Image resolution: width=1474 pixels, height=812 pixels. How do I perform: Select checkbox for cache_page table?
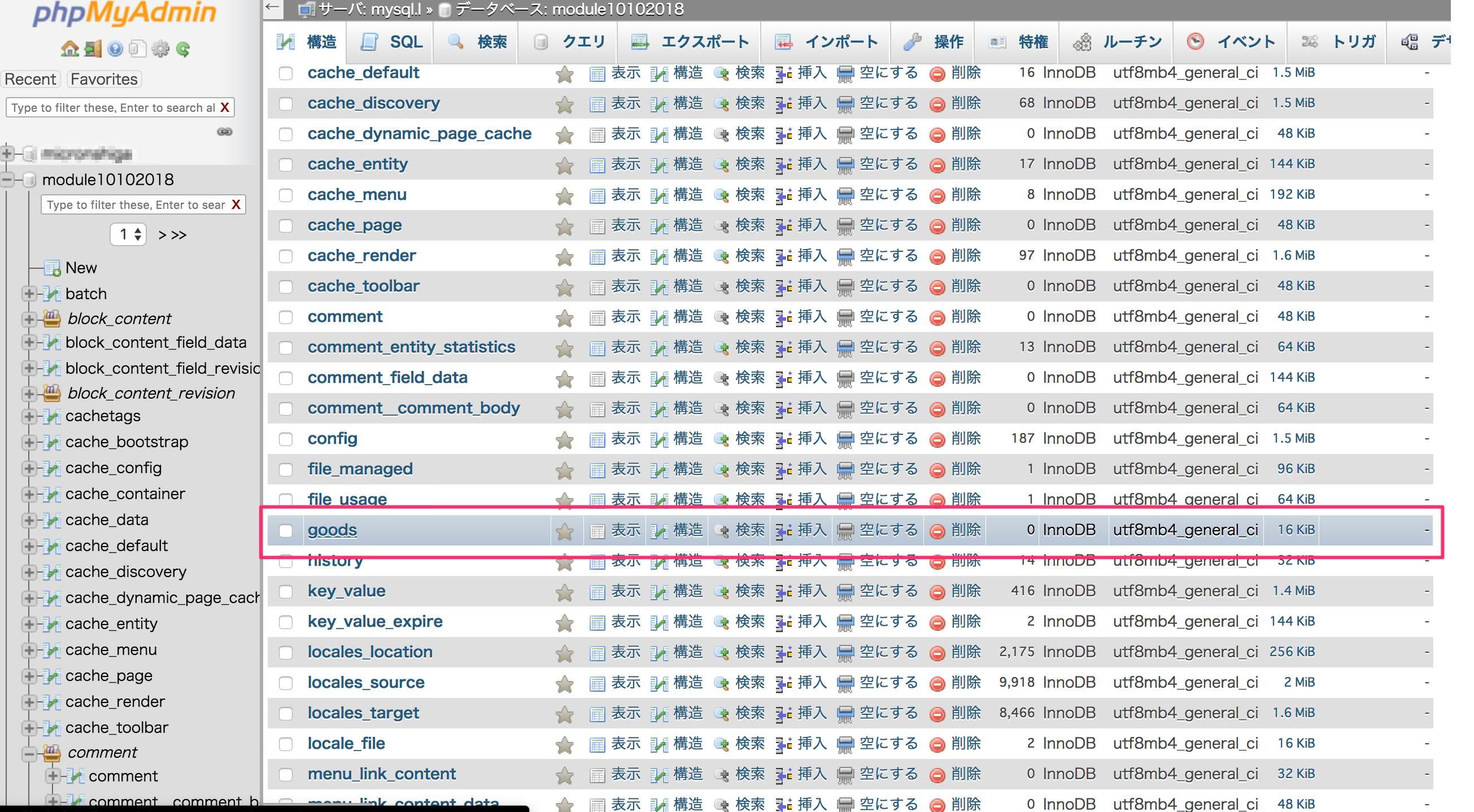coord(286,225)
